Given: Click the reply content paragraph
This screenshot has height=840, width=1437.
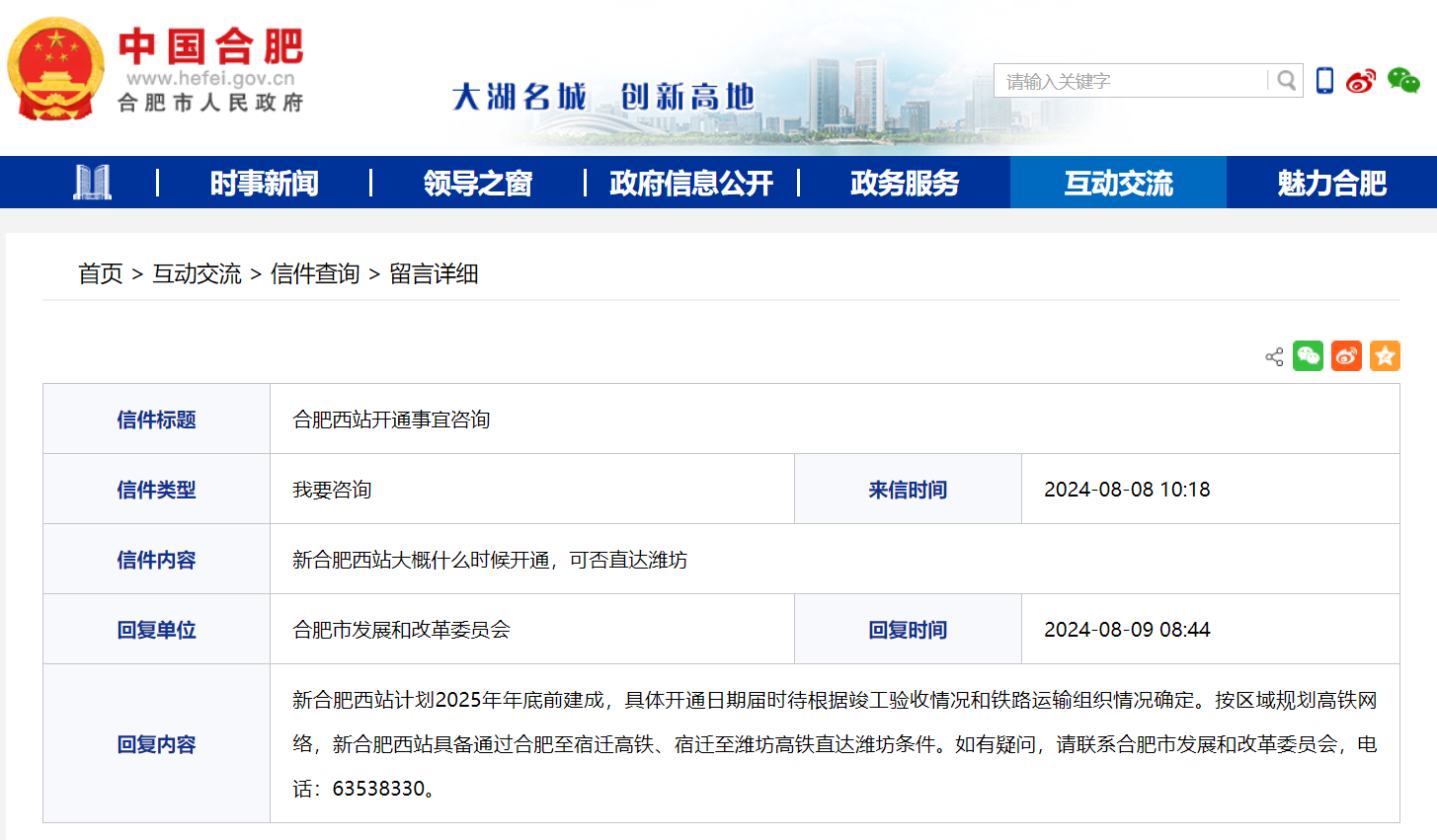Looking at the screenshot, I should point(835,744).
